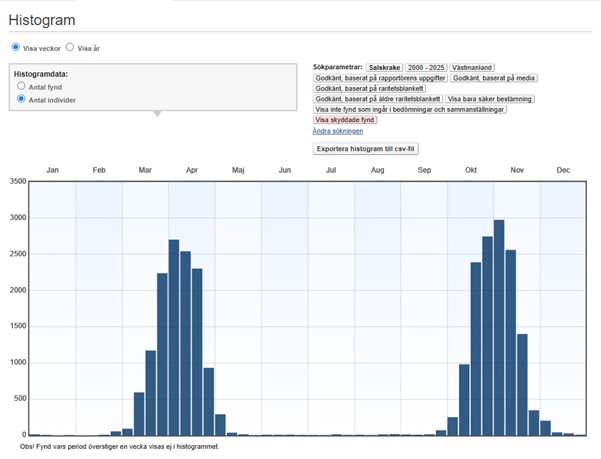Image resolution: width=601 pixels, height=459 pixels.
Task: Click 'Godkänt, baserat på rapportörens uppgifter' tag
Action: coord(380,78)
